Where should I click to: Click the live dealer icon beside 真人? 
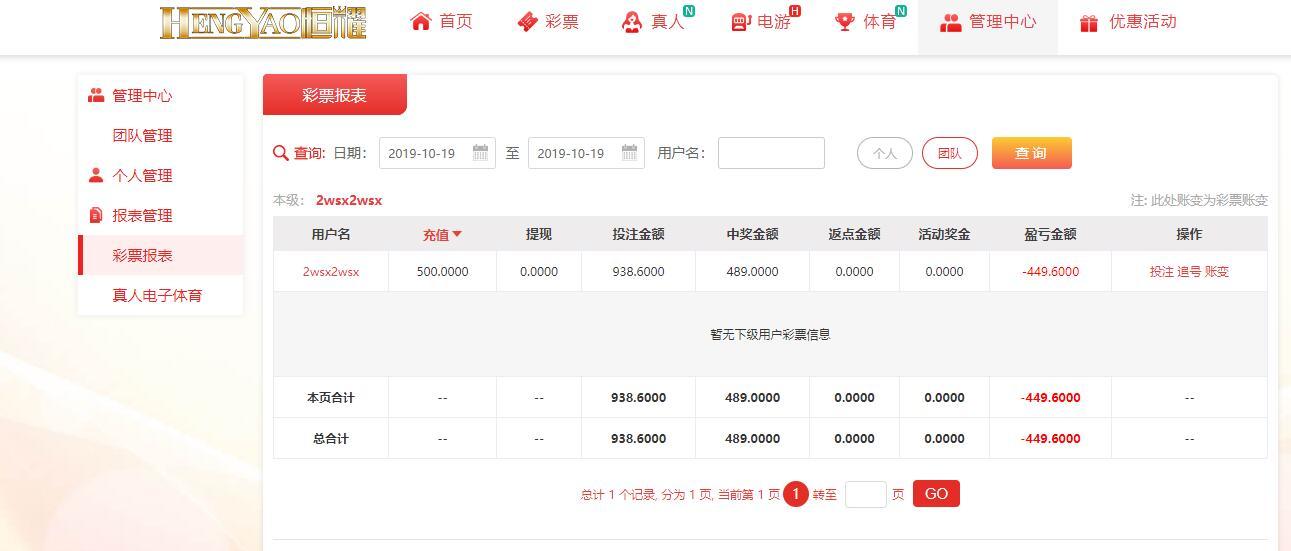pyautogui.click(x=632, y=22)
